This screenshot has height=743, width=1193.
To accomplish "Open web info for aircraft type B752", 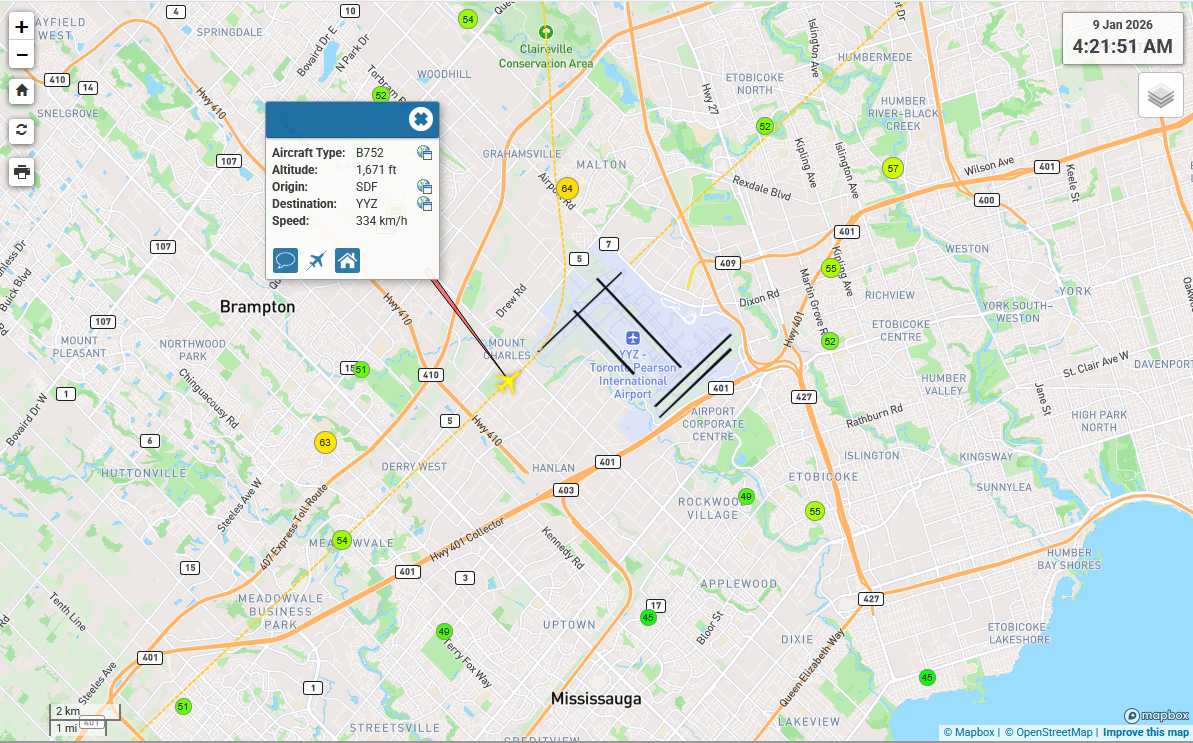I will point(424,153).
